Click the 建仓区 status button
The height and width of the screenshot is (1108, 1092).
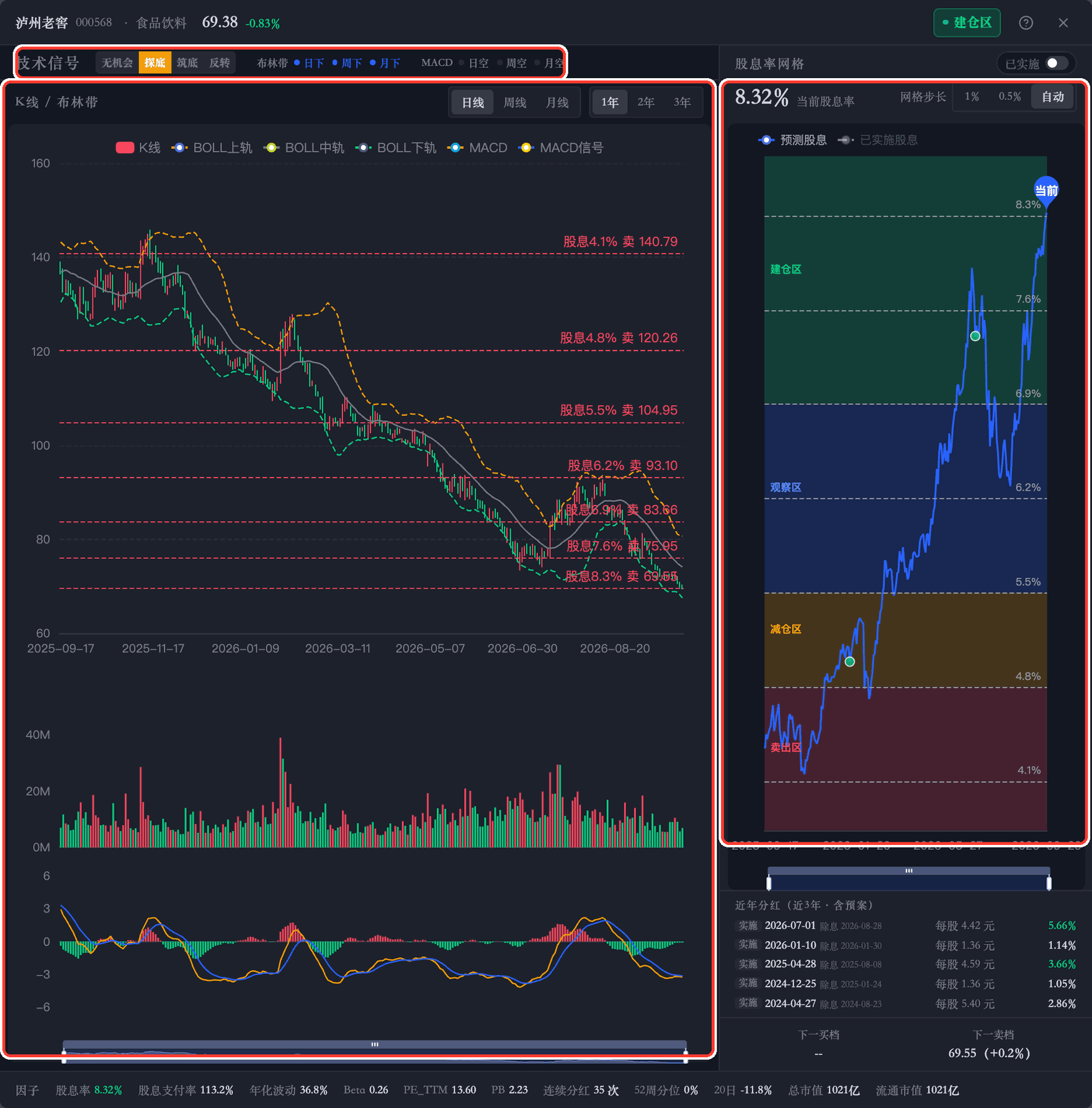click(x=967, y=23)
